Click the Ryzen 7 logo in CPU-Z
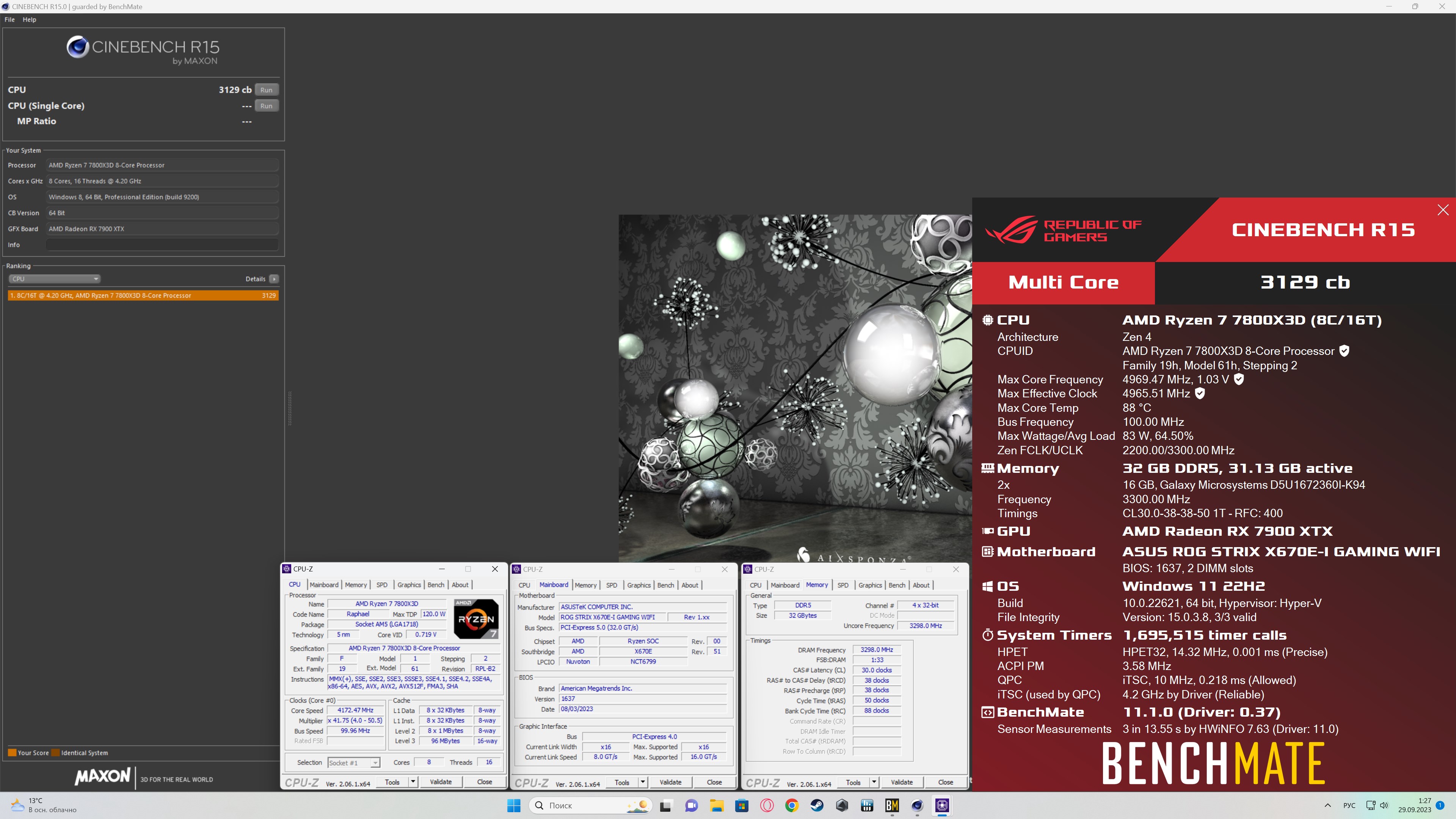 pos(476,618)
